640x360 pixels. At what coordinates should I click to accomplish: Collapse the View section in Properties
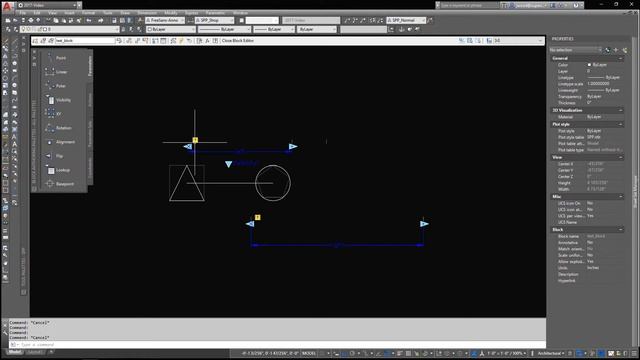(620, 157)
